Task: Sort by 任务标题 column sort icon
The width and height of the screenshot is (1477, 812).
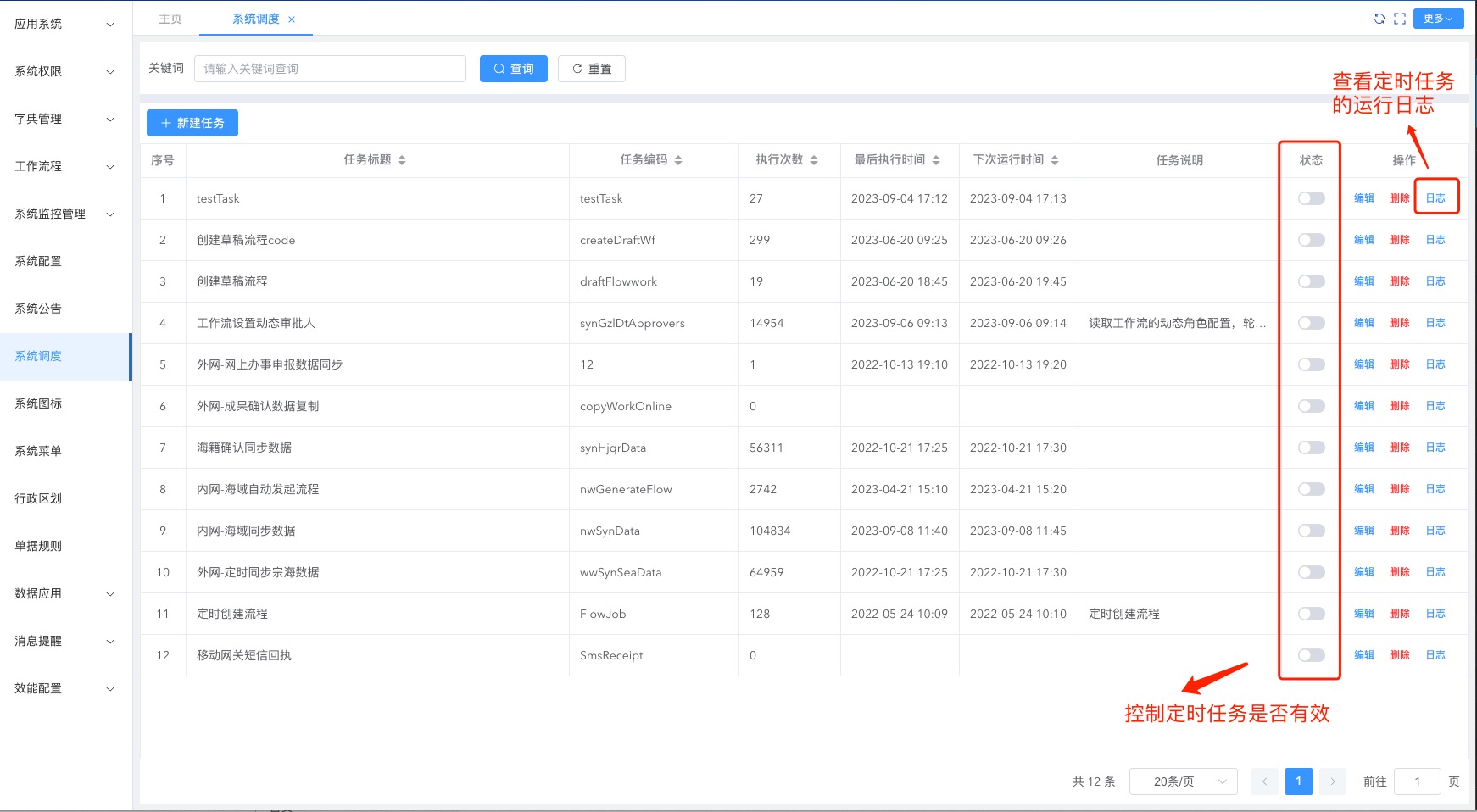Action: tap(402, 160)
